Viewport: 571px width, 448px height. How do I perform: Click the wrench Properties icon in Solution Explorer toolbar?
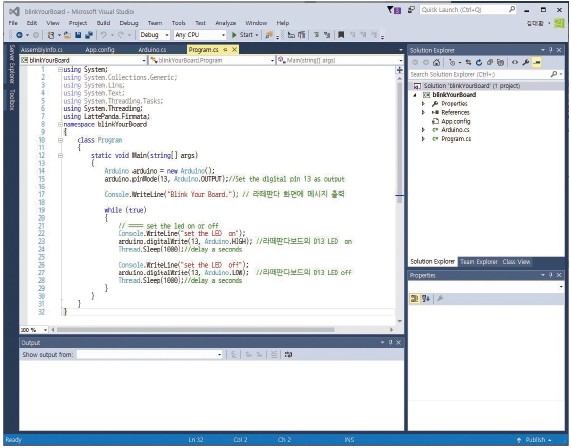(525, 63)
